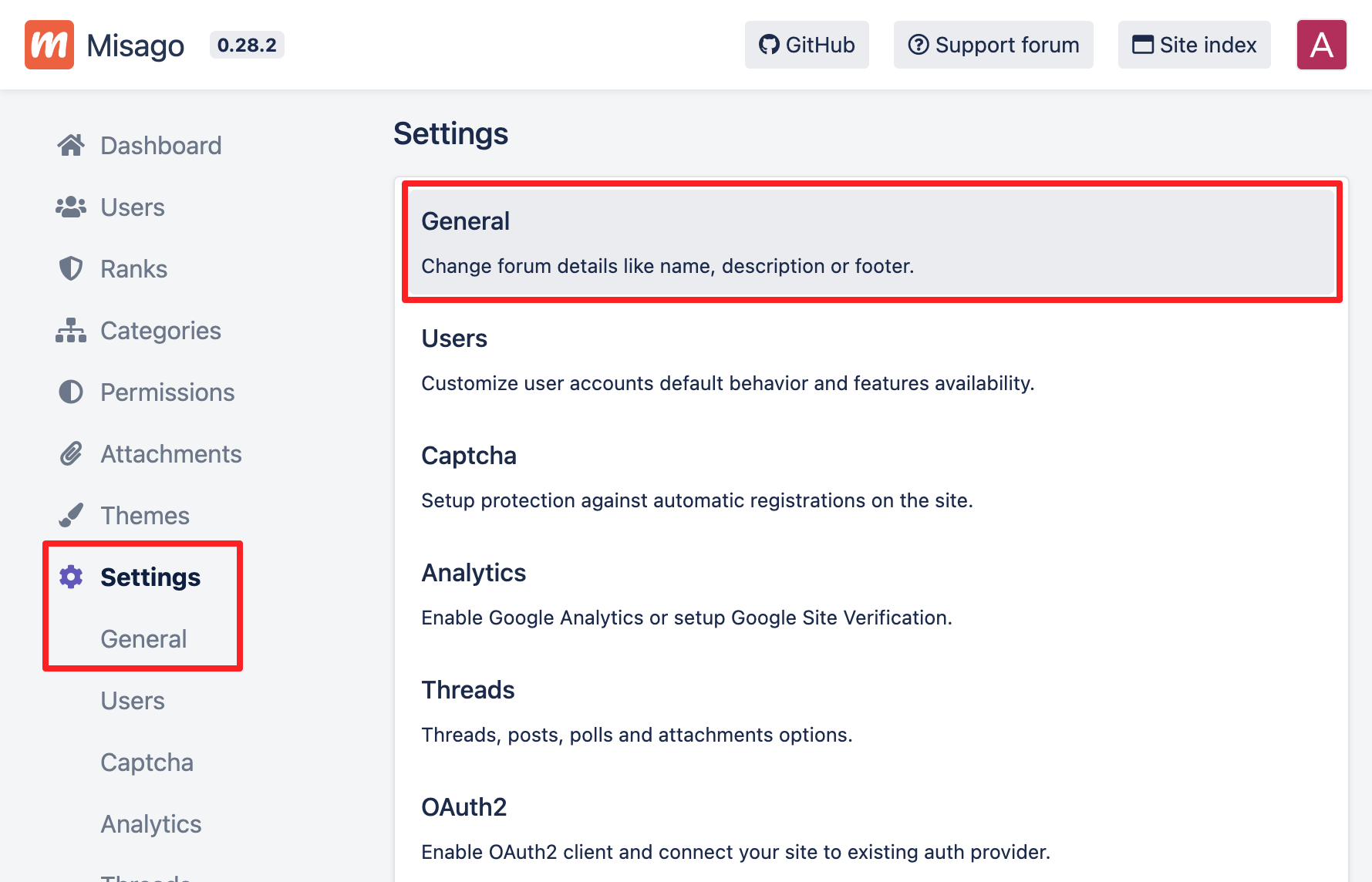
Task: Open the user avatar menu
Action: [x=1321, y=45]
